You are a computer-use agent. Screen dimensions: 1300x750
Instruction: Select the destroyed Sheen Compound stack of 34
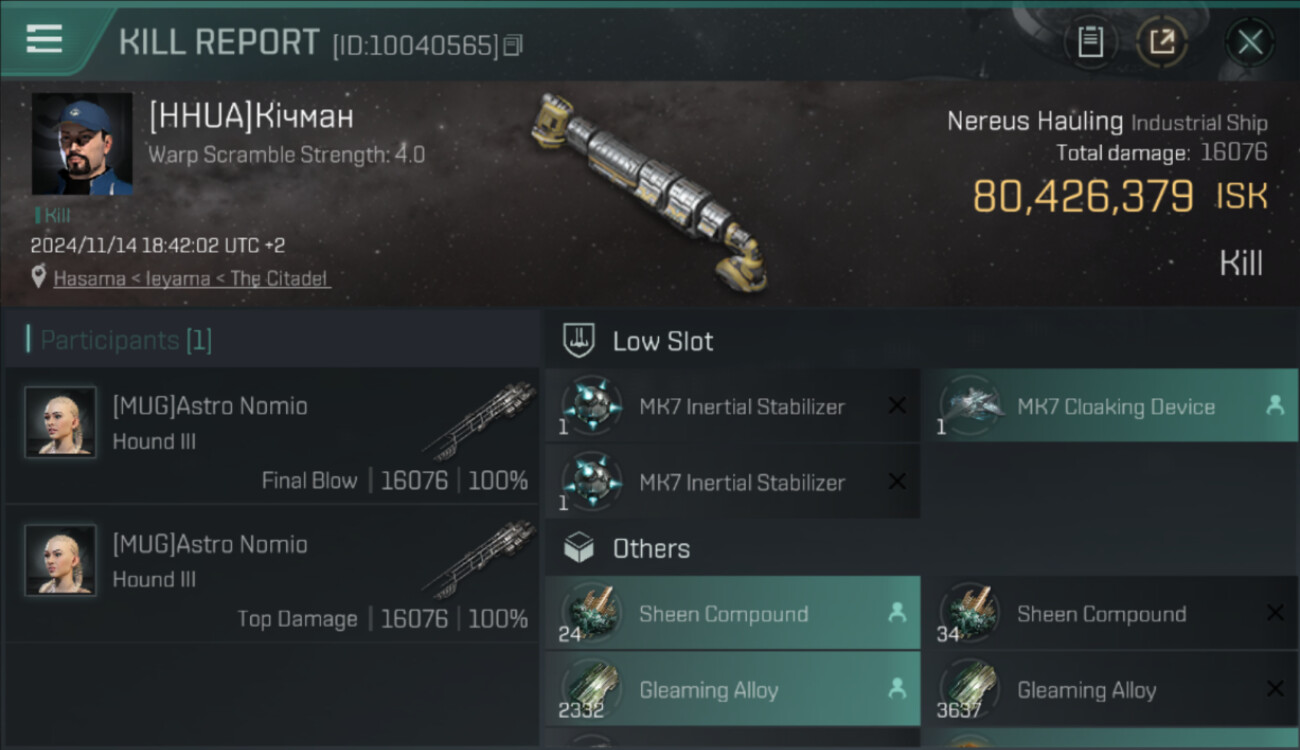(x=1108, y=614)
